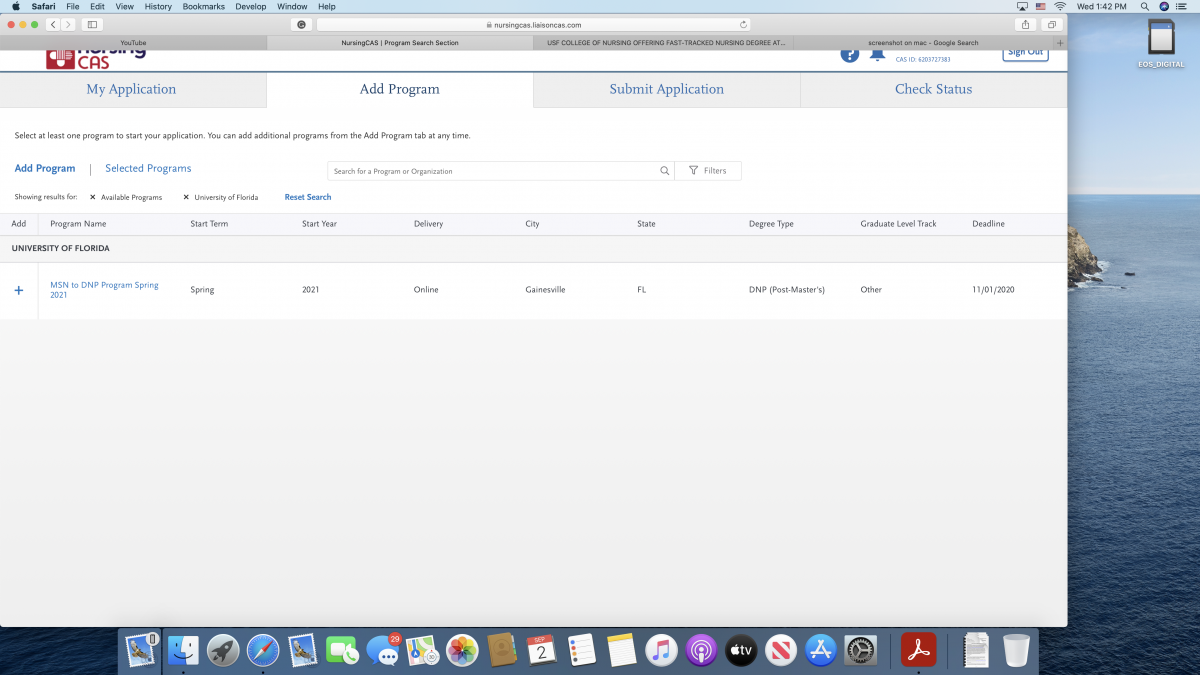Open Launchpad from the Dock
This screenshot has height=675, width=1200.
[223, 650]
